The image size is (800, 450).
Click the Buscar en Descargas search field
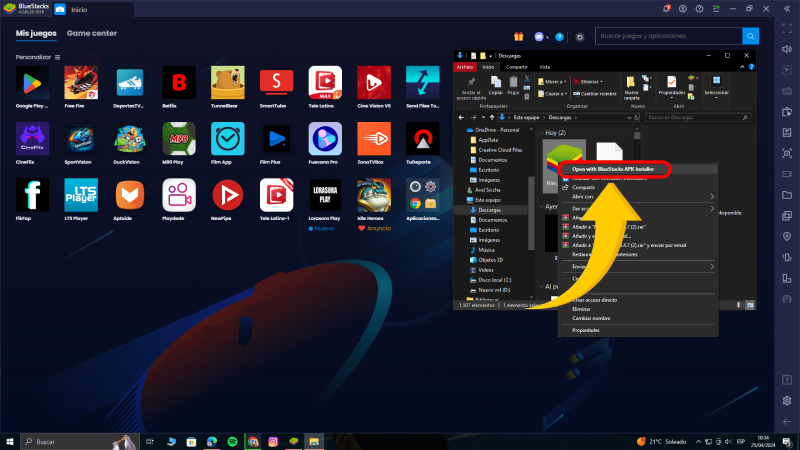(697, 117)
